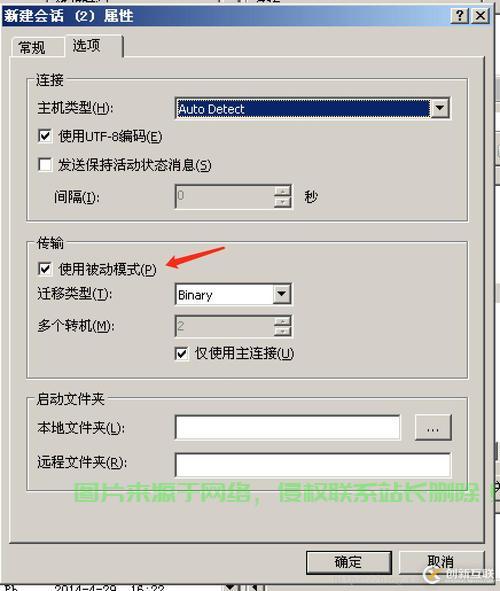Toggle 使用UTF-8编码 checkbox
The height and width of the screenshot is (591, 500).
45,136
